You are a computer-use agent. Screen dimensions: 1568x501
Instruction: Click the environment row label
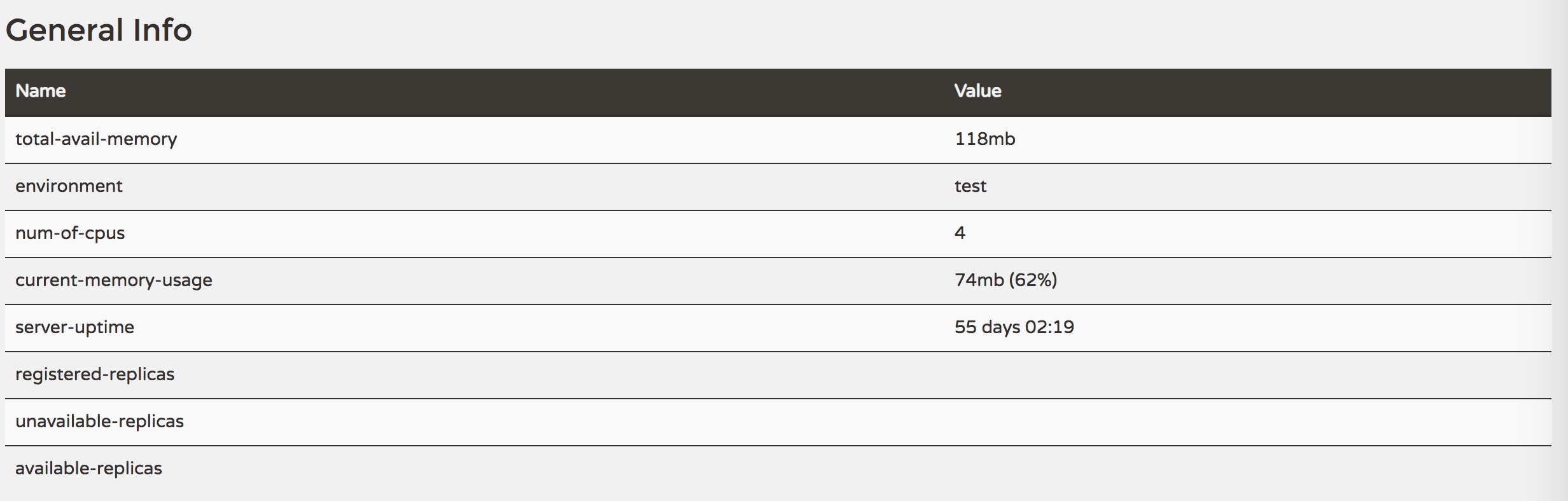coord(69,186)
